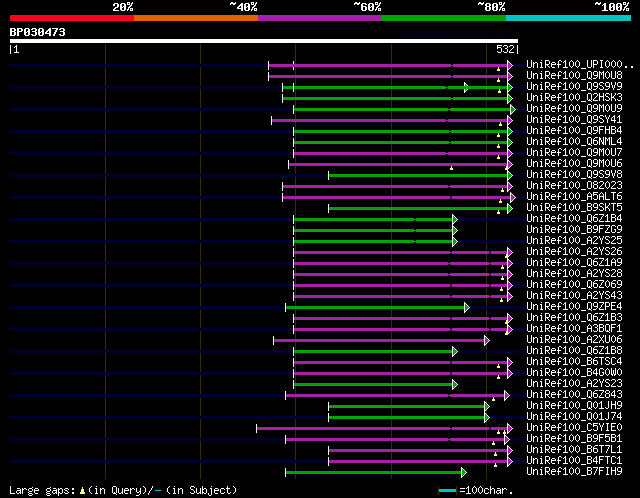Select the UniRef100_Q9M0U7 row label

(574, 153)
